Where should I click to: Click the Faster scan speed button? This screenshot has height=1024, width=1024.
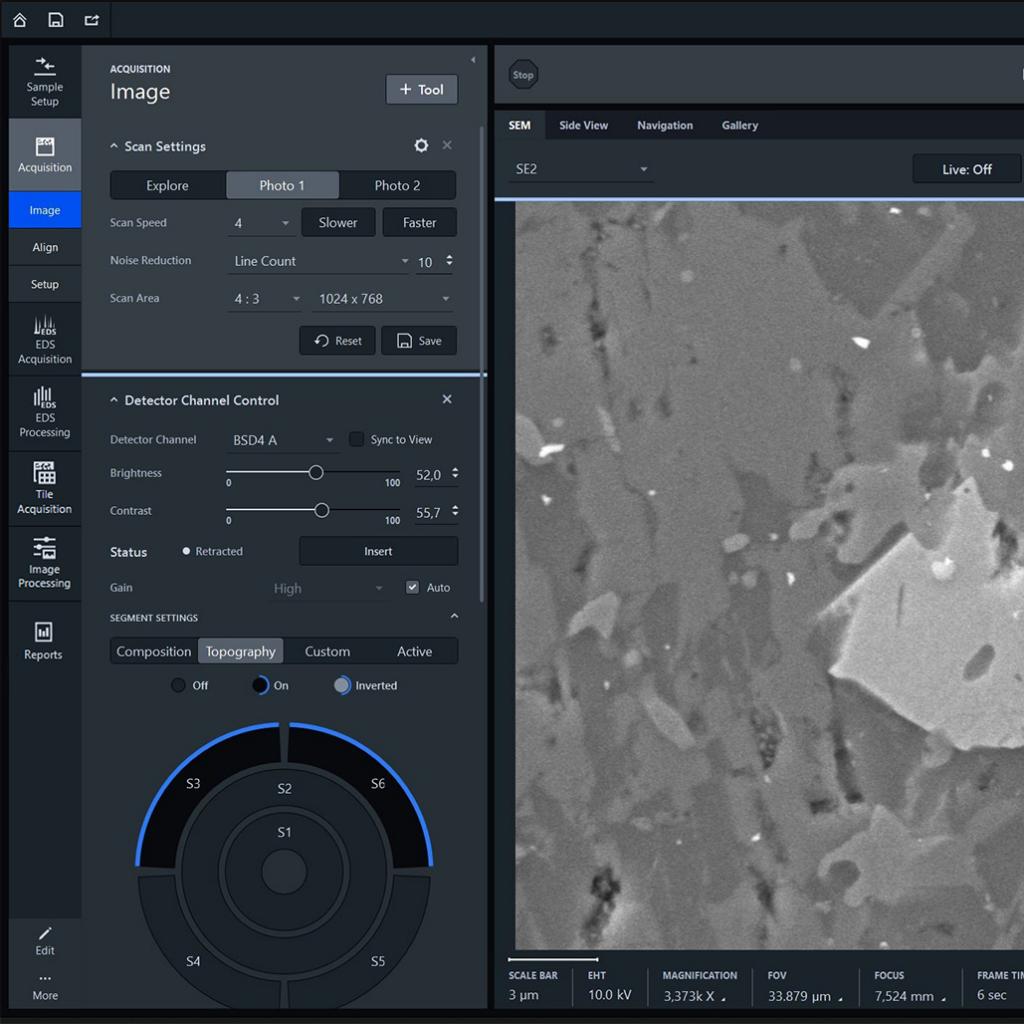(x=419, y=223)
